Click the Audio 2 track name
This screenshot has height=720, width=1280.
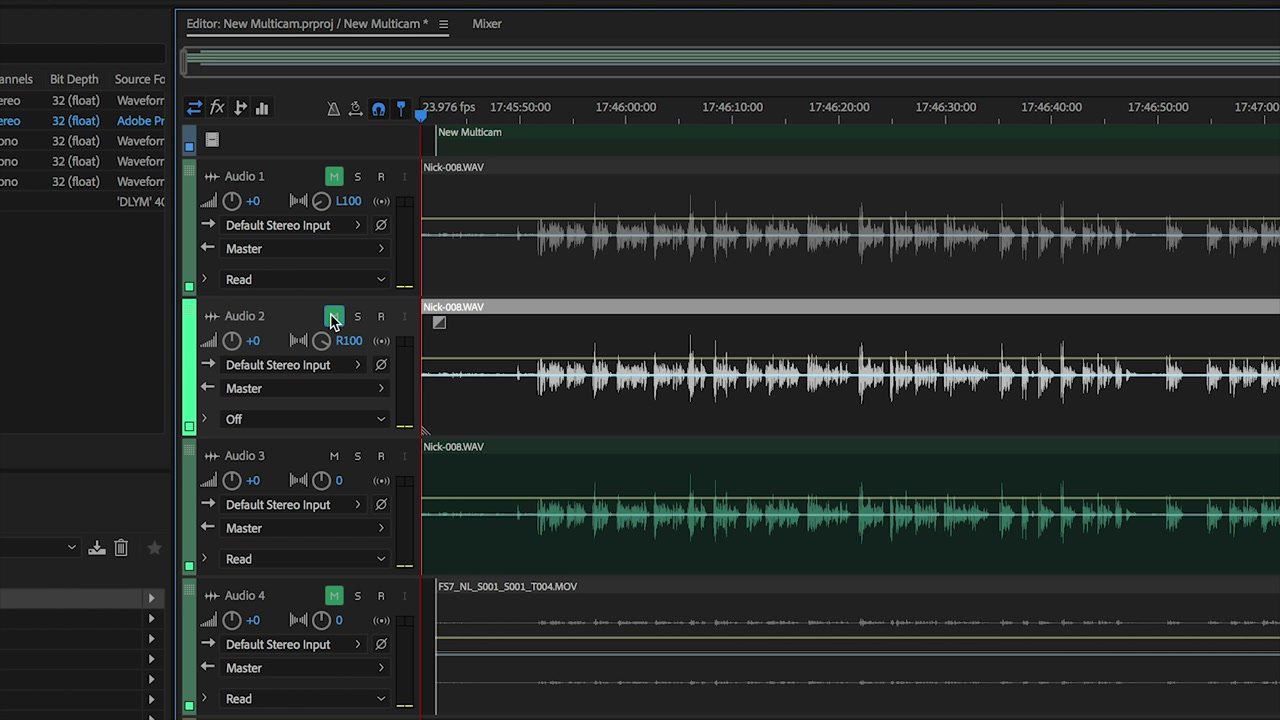pos(245,316)
